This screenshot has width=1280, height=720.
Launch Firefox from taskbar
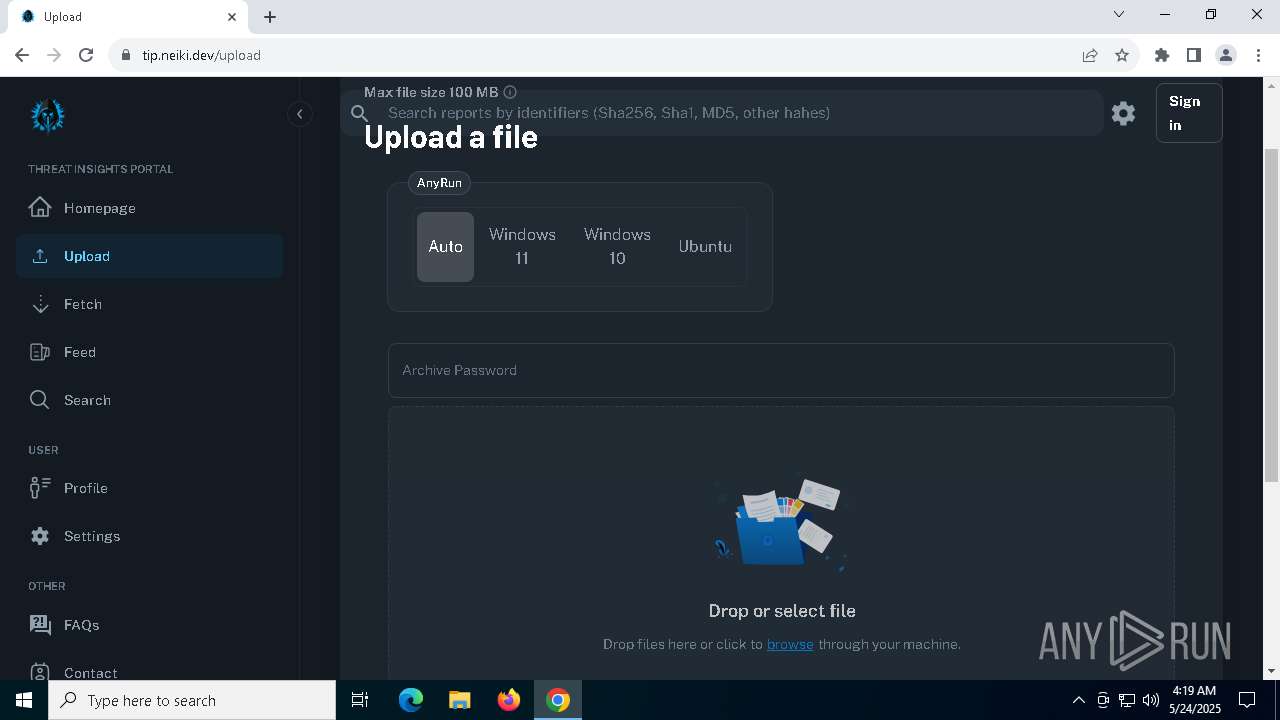509,700
